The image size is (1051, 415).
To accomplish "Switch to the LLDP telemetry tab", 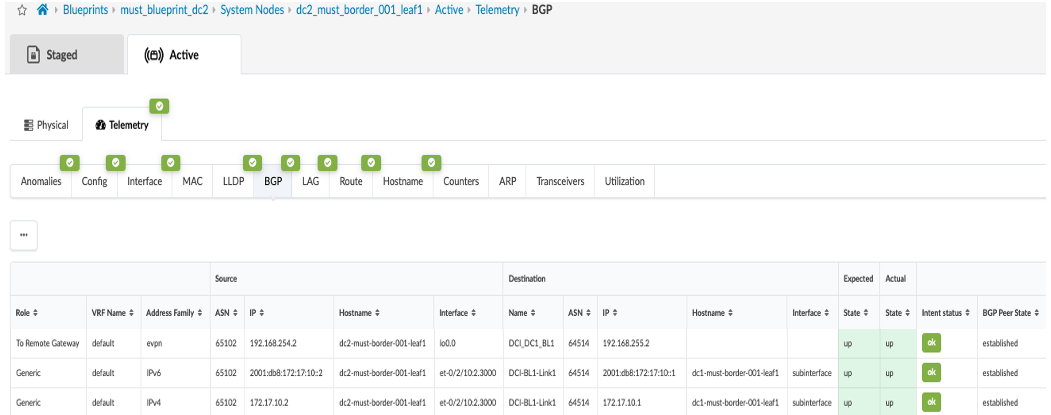I will [232, 181].
